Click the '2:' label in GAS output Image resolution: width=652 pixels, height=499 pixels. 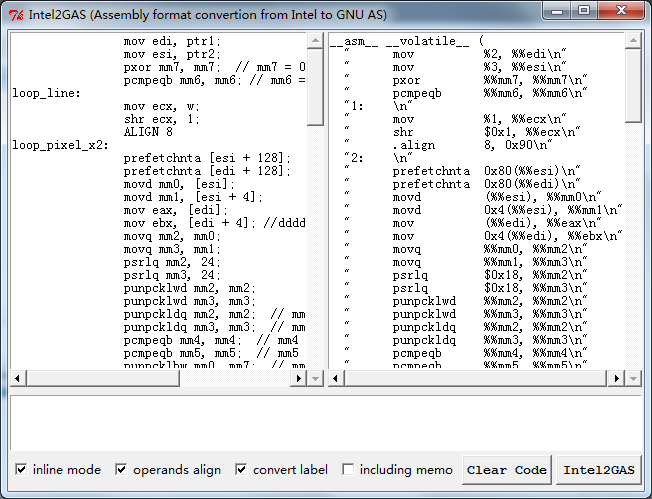coord(357,158)
